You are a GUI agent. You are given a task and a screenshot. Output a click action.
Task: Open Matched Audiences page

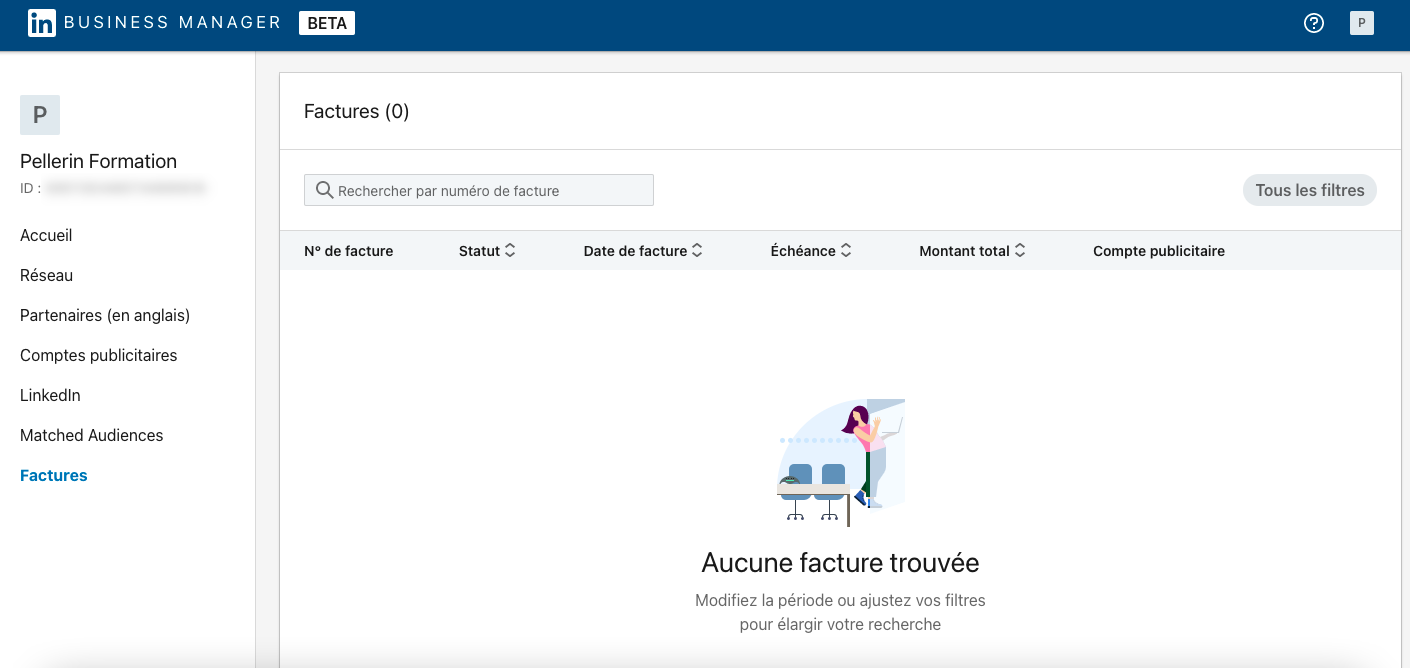[x=91, y=435]
